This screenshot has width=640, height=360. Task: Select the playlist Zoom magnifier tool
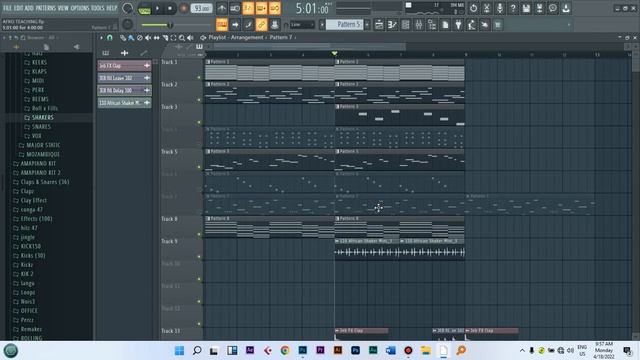[x=182, y=38]
